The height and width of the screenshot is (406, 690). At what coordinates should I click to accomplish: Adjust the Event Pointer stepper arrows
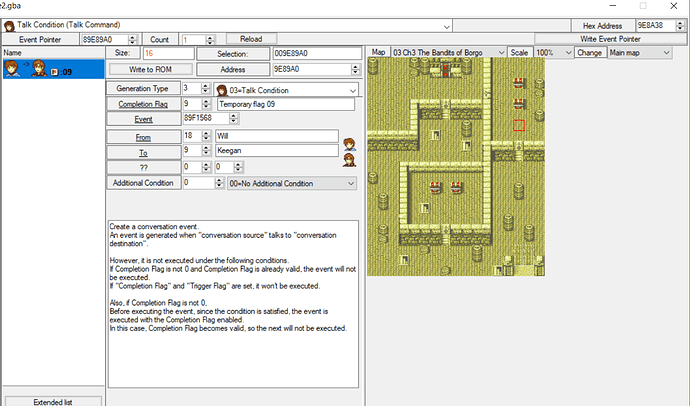[133, 40]
